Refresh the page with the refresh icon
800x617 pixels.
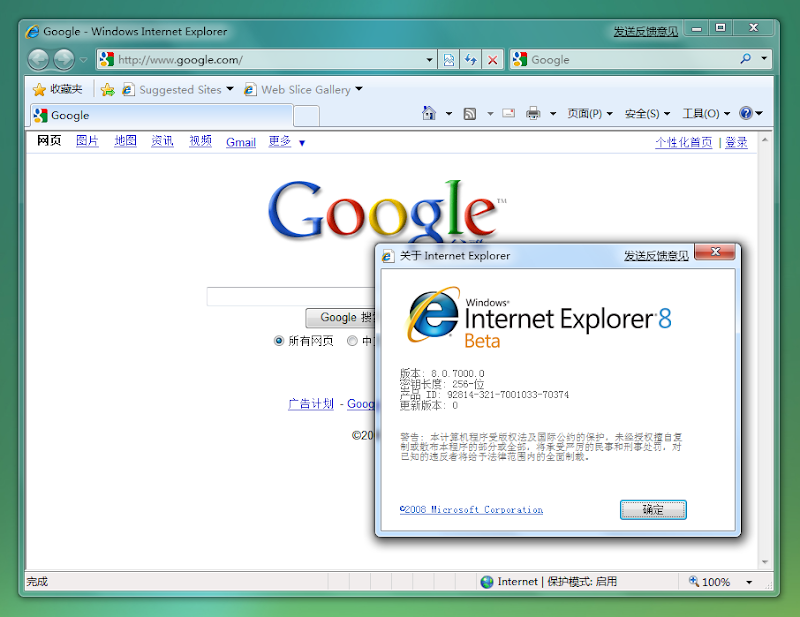[470, 60]
